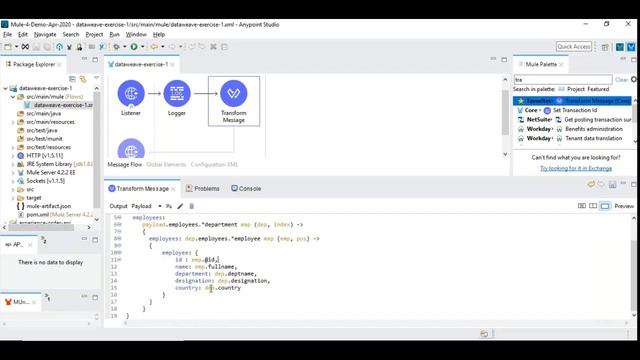This screenshot has height=360, width=640.
Task: Expand the src/main/resources folder
Action: click(13, 122)
